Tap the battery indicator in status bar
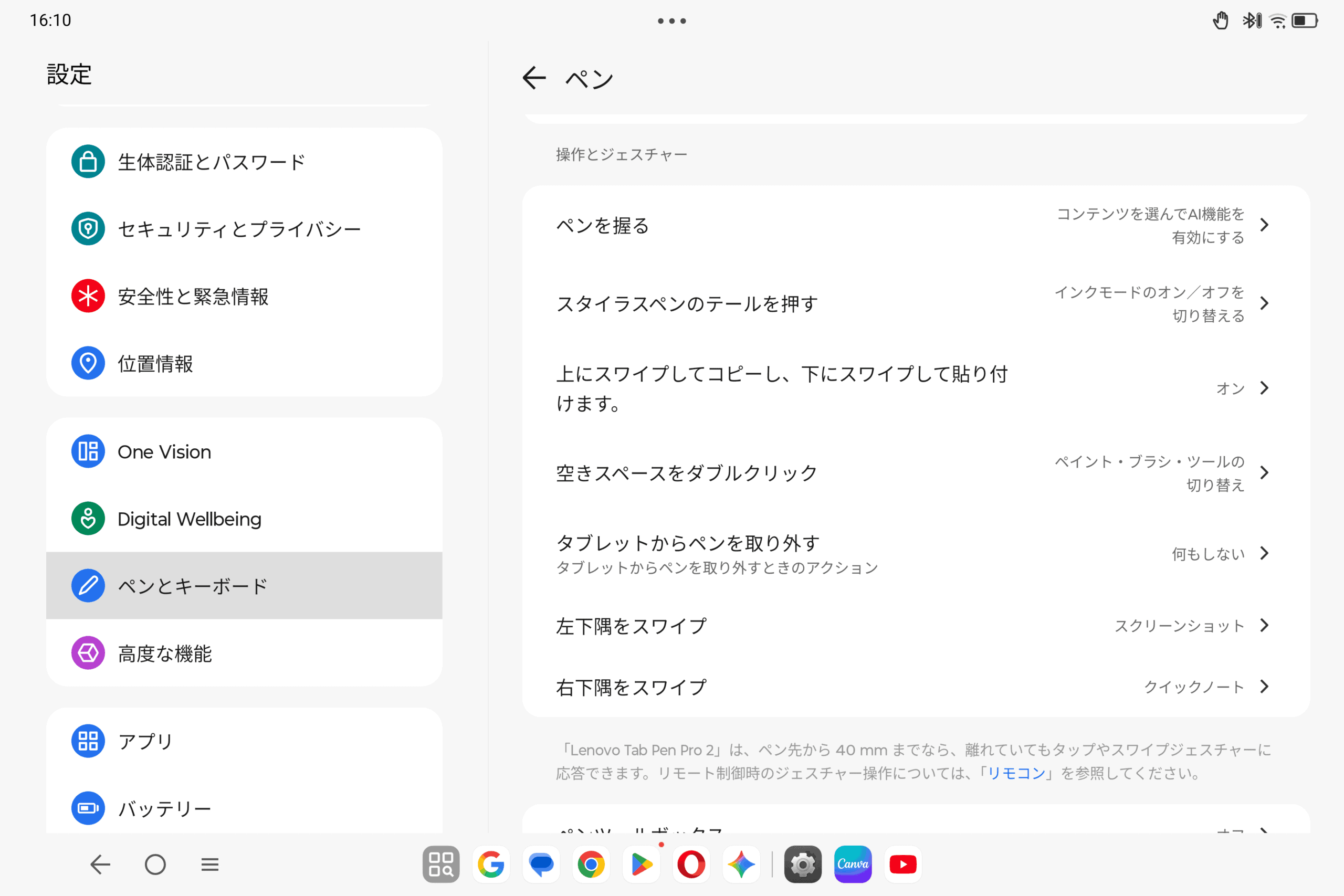Screen dimensions: 1344x896 1305,20
